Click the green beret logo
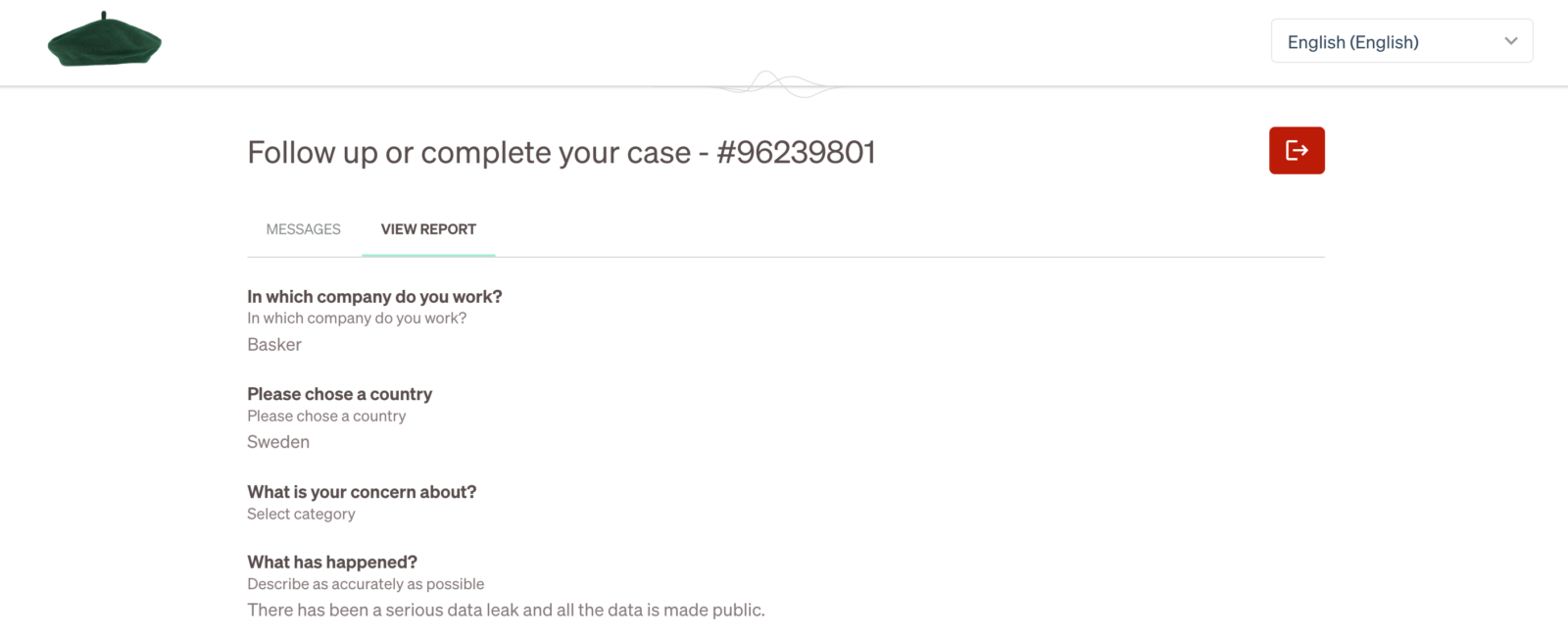 pyautogui.click(x=105, y=41)
